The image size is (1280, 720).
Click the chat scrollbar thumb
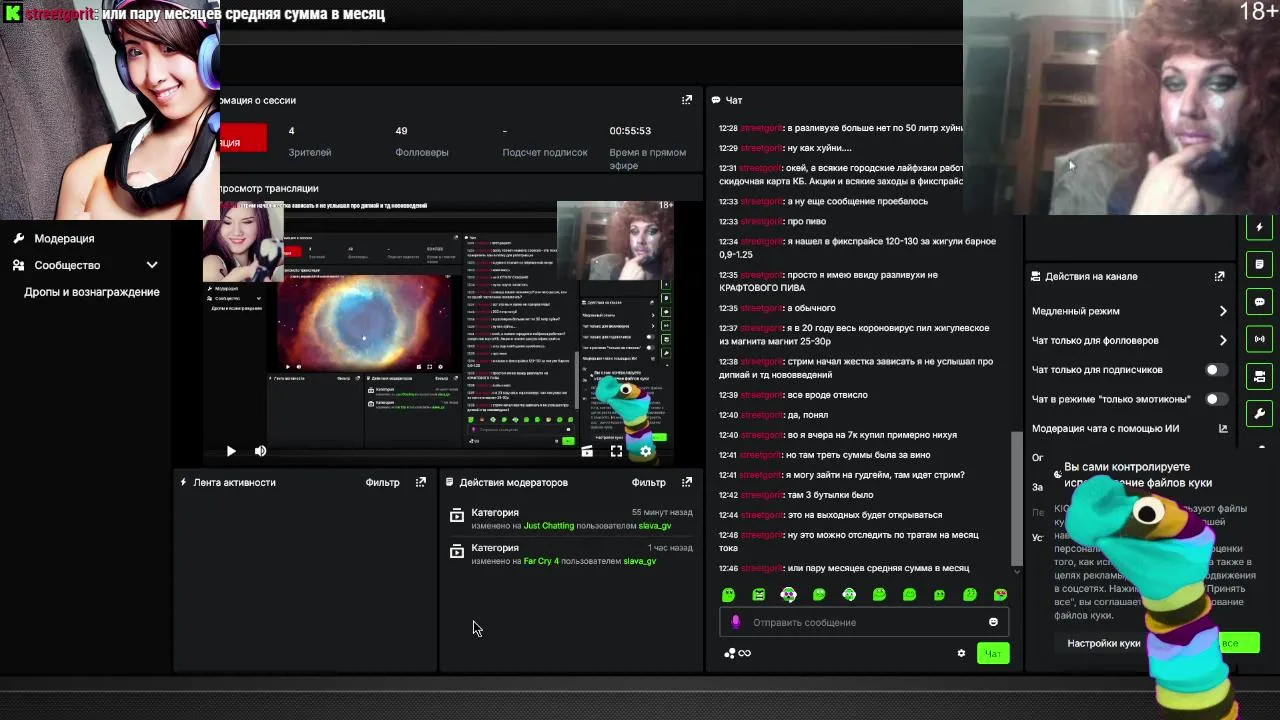(1018, 498)
